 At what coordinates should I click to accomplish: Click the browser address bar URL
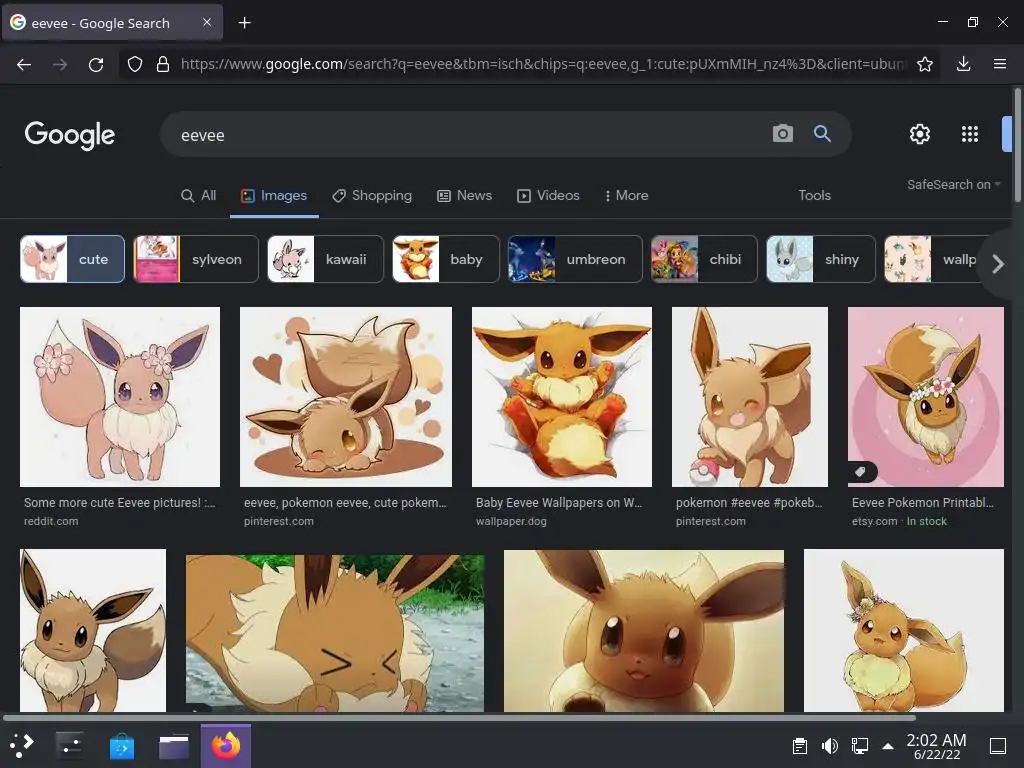point(543,64)
